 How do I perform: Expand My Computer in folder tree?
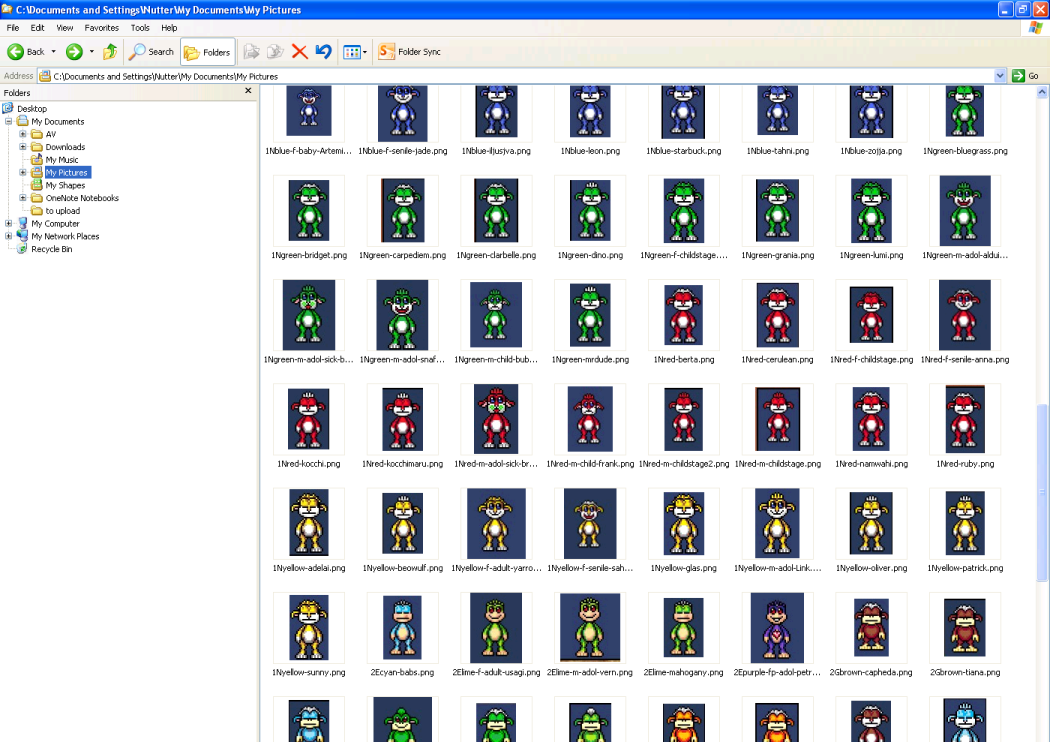(9, 224)
